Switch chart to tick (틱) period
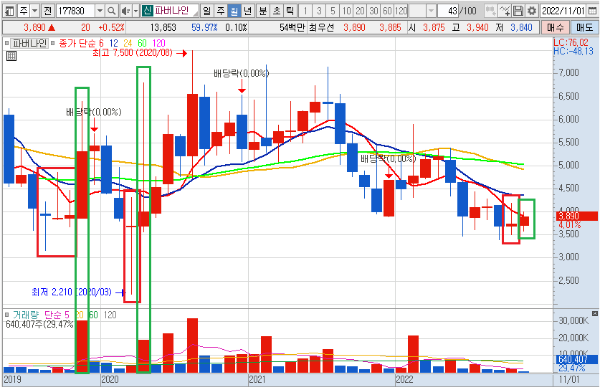 tap(290, 11)
